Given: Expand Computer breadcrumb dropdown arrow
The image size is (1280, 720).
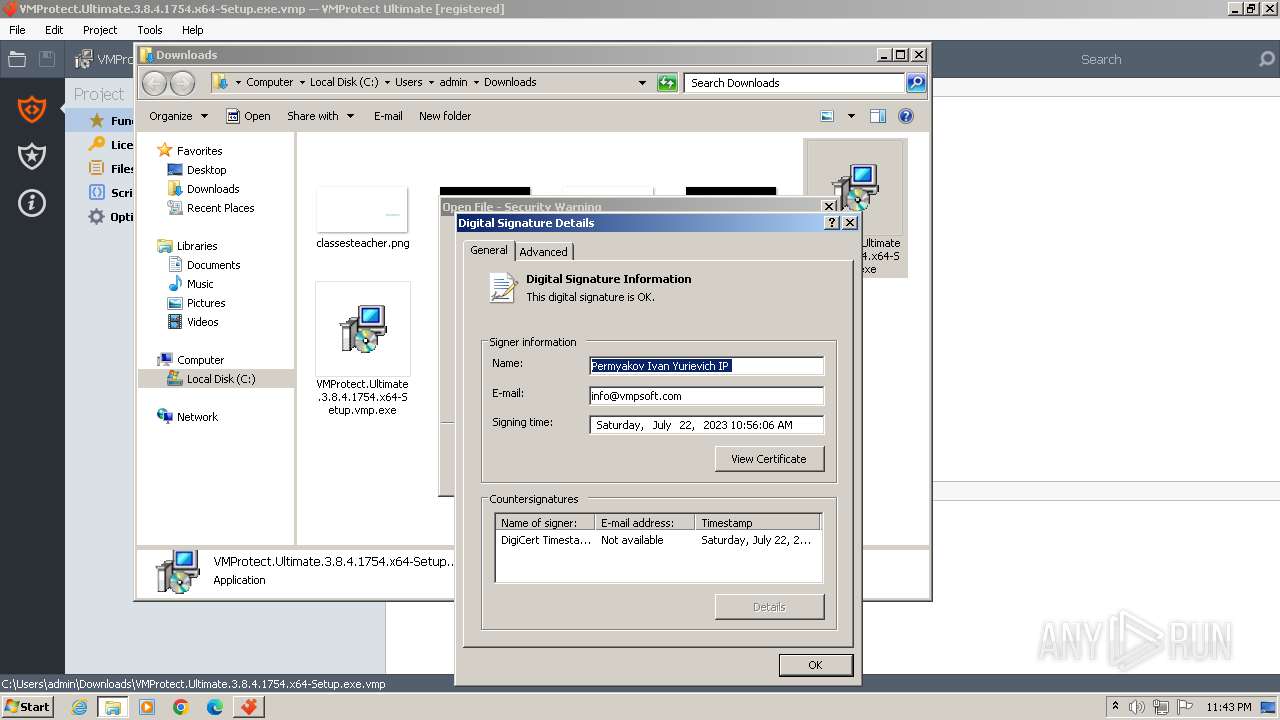Looking at the screenshot, I should [x=302, y=83].
